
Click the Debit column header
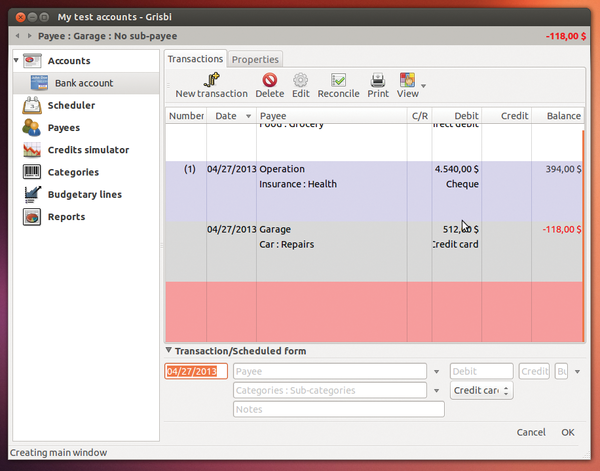pyautogui.click(x=457, y=116)
